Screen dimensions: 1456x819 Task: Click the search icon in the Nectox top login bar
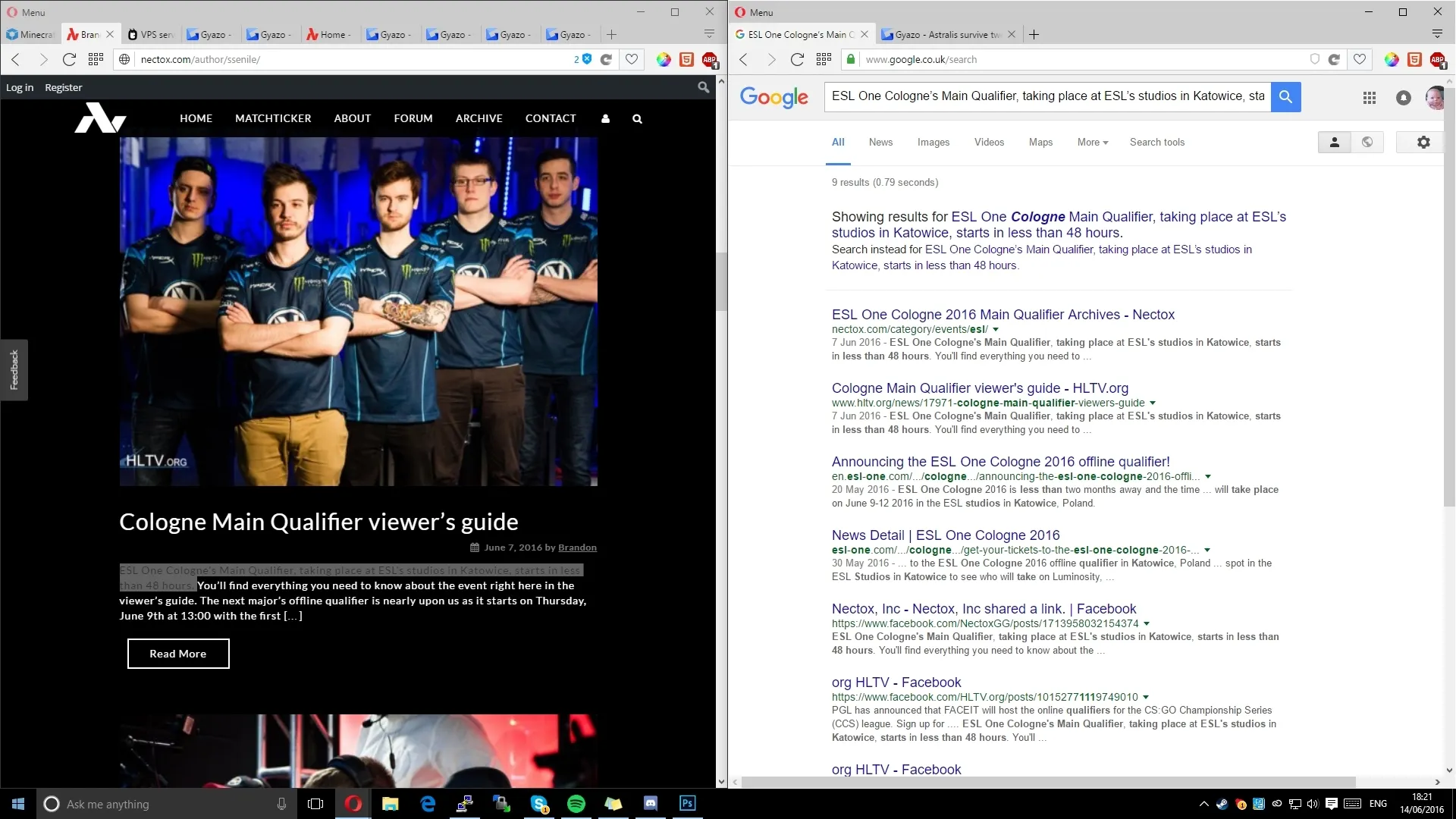(x=704, y=87)
